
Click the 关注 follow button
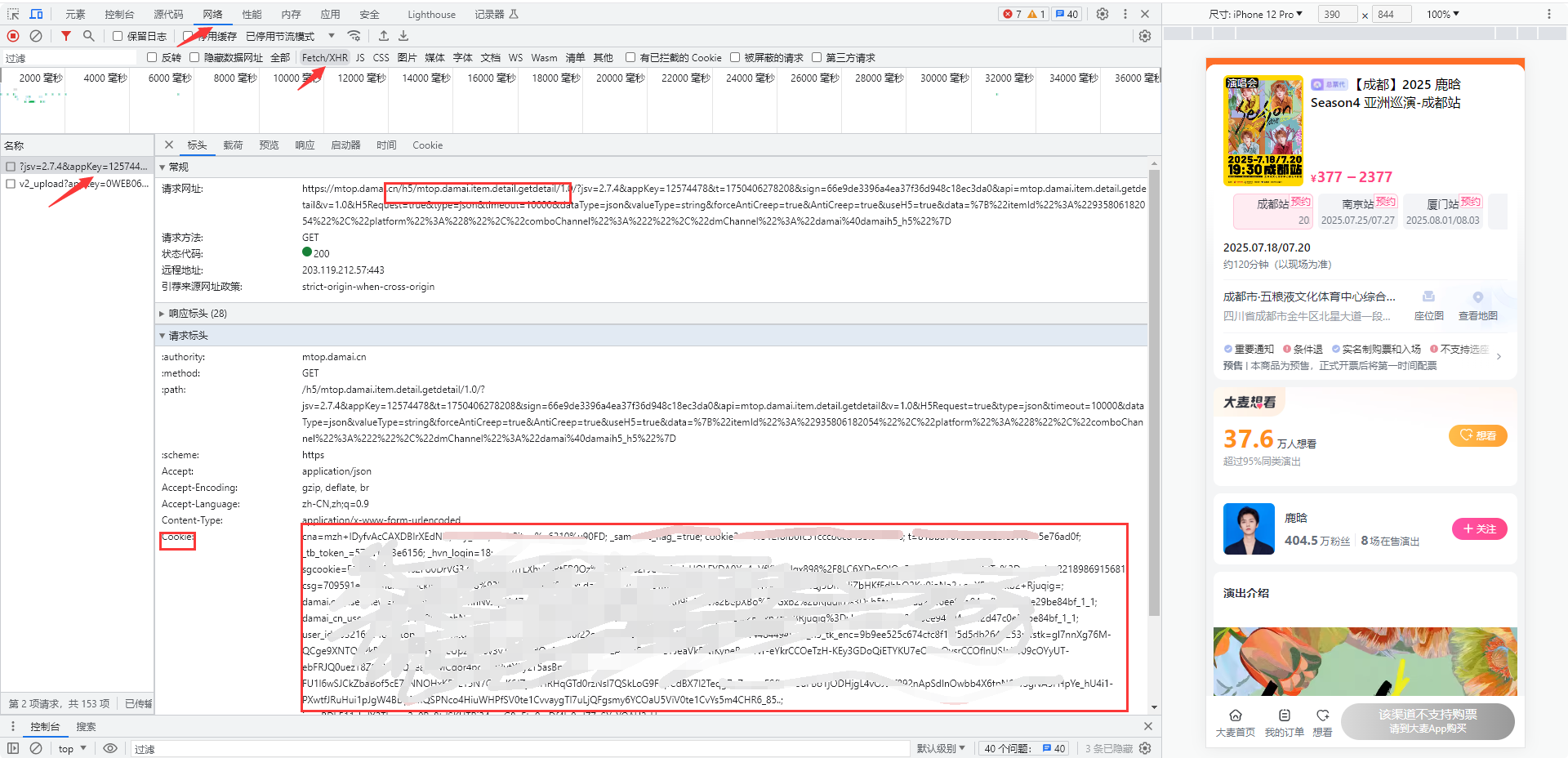(x=1479, y=528)
